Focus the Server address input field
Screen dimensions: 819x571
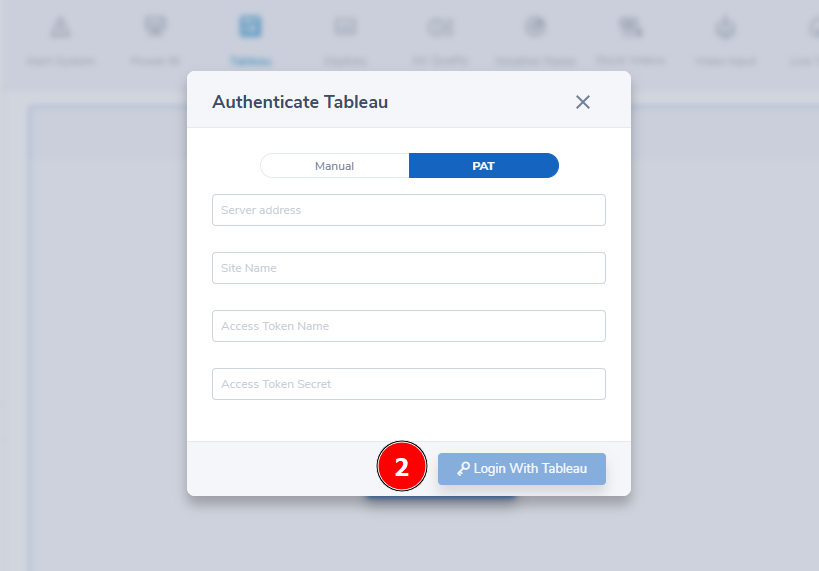[408, 210]
